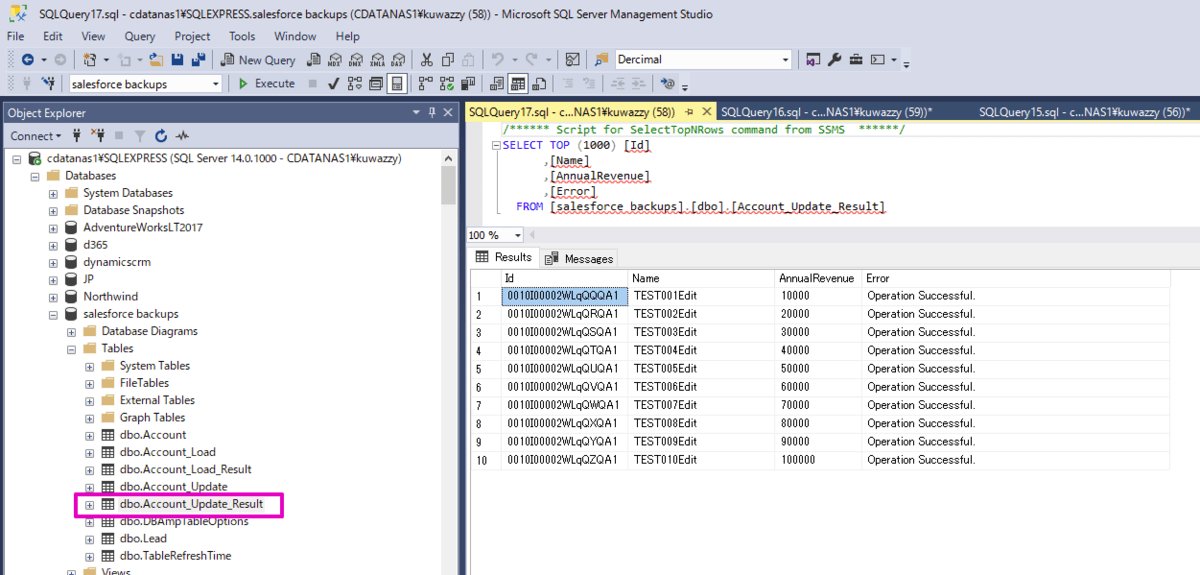Click the Save All icon
1200x575 pixels.
(x=198, y=60)
